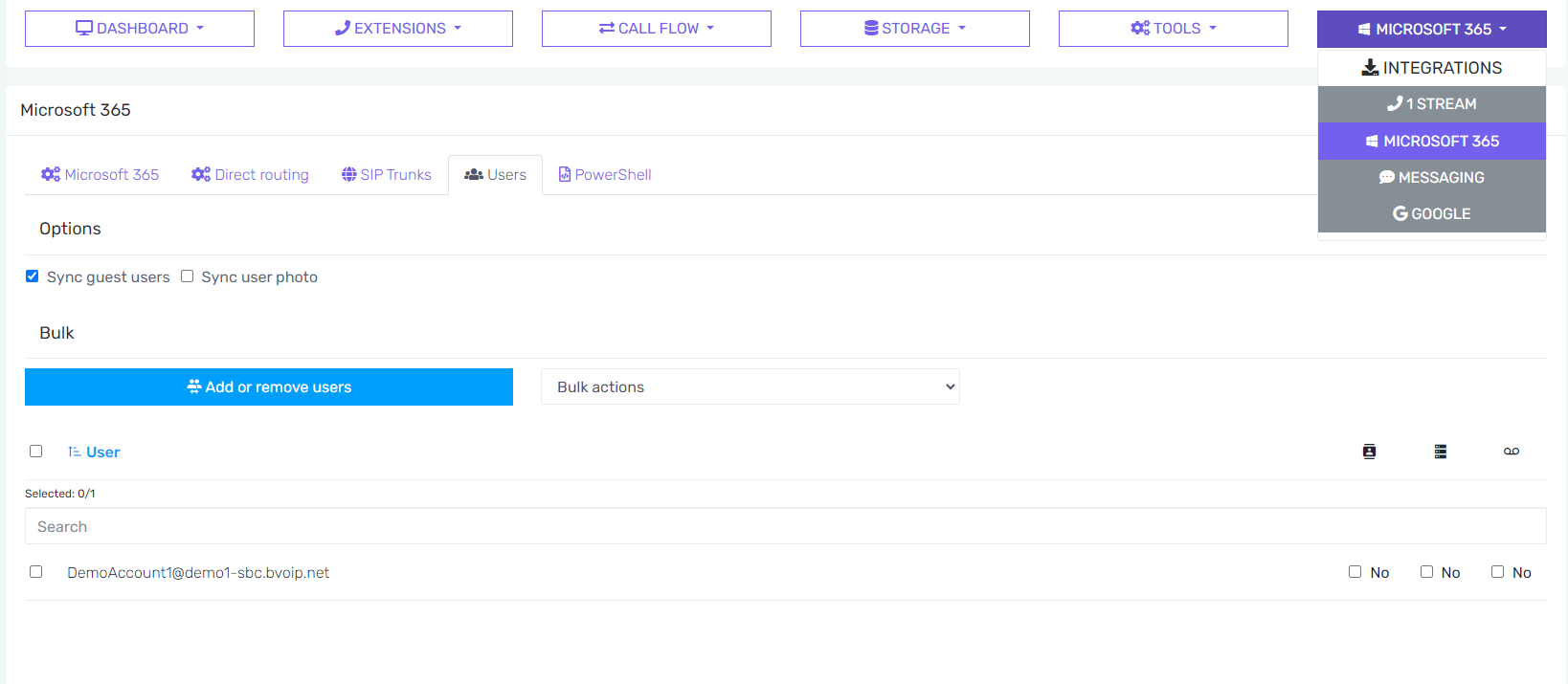Click the voicemail column header icon
The width and height of the screenshot is (1568, 684).
tap(1512, 452)
